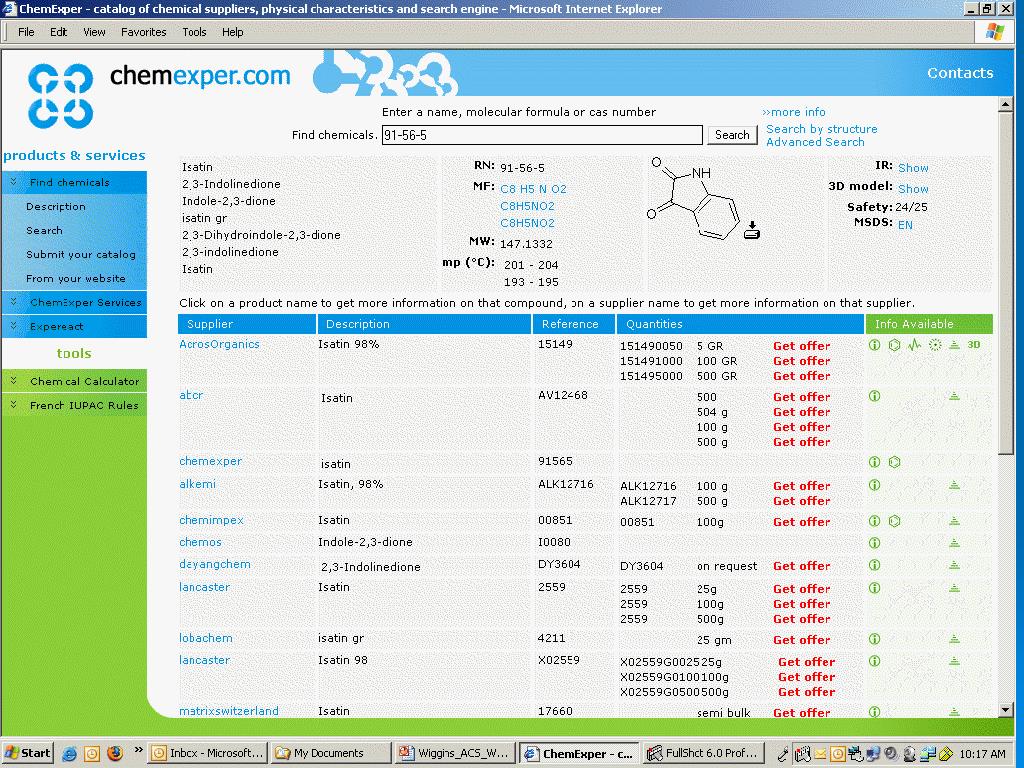Switch to My Documents taskbar window

[x=330, y=753]
